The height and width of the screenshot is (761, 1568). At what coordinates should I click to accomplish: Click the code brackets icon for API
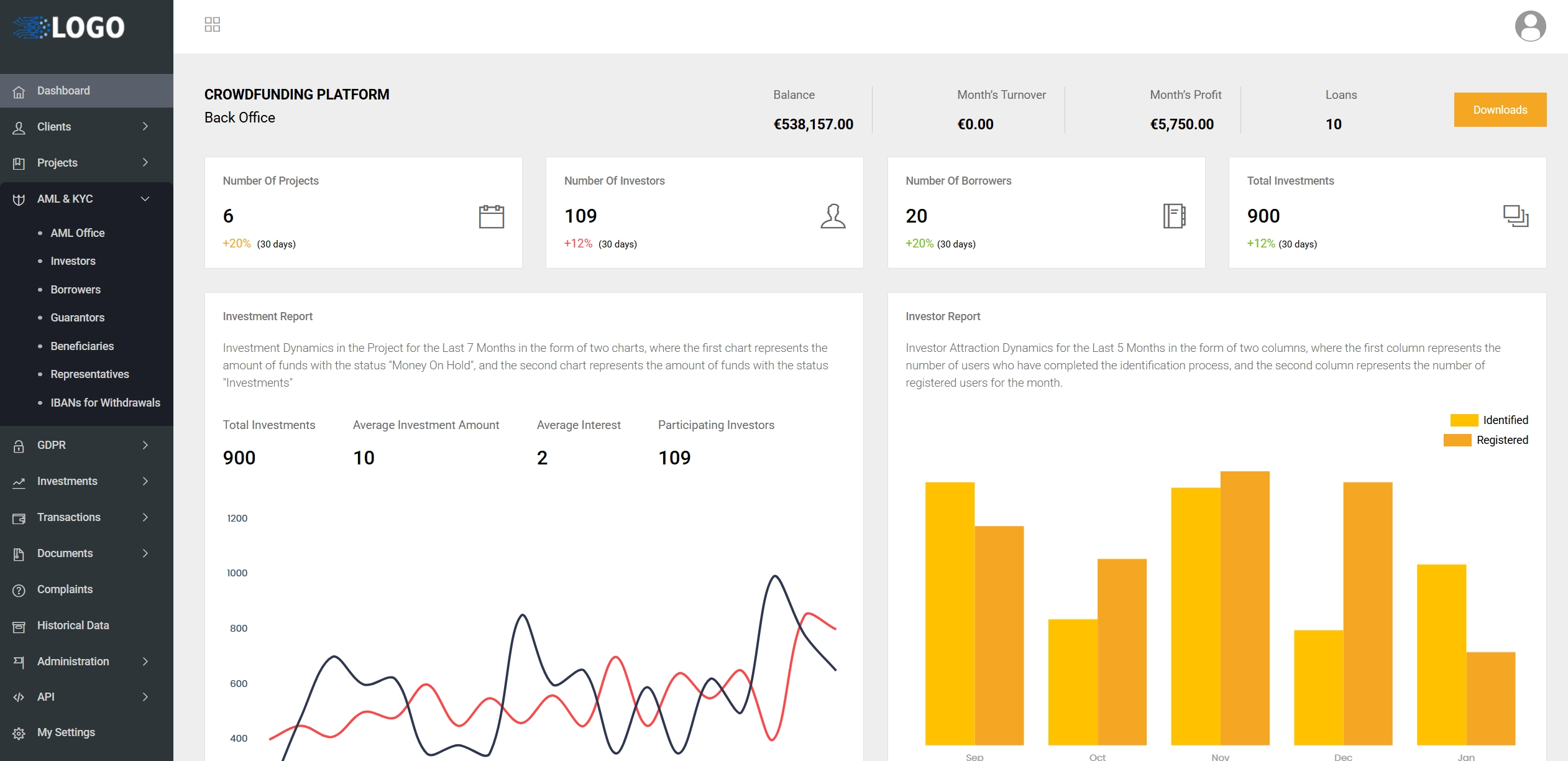pos(19,697)
